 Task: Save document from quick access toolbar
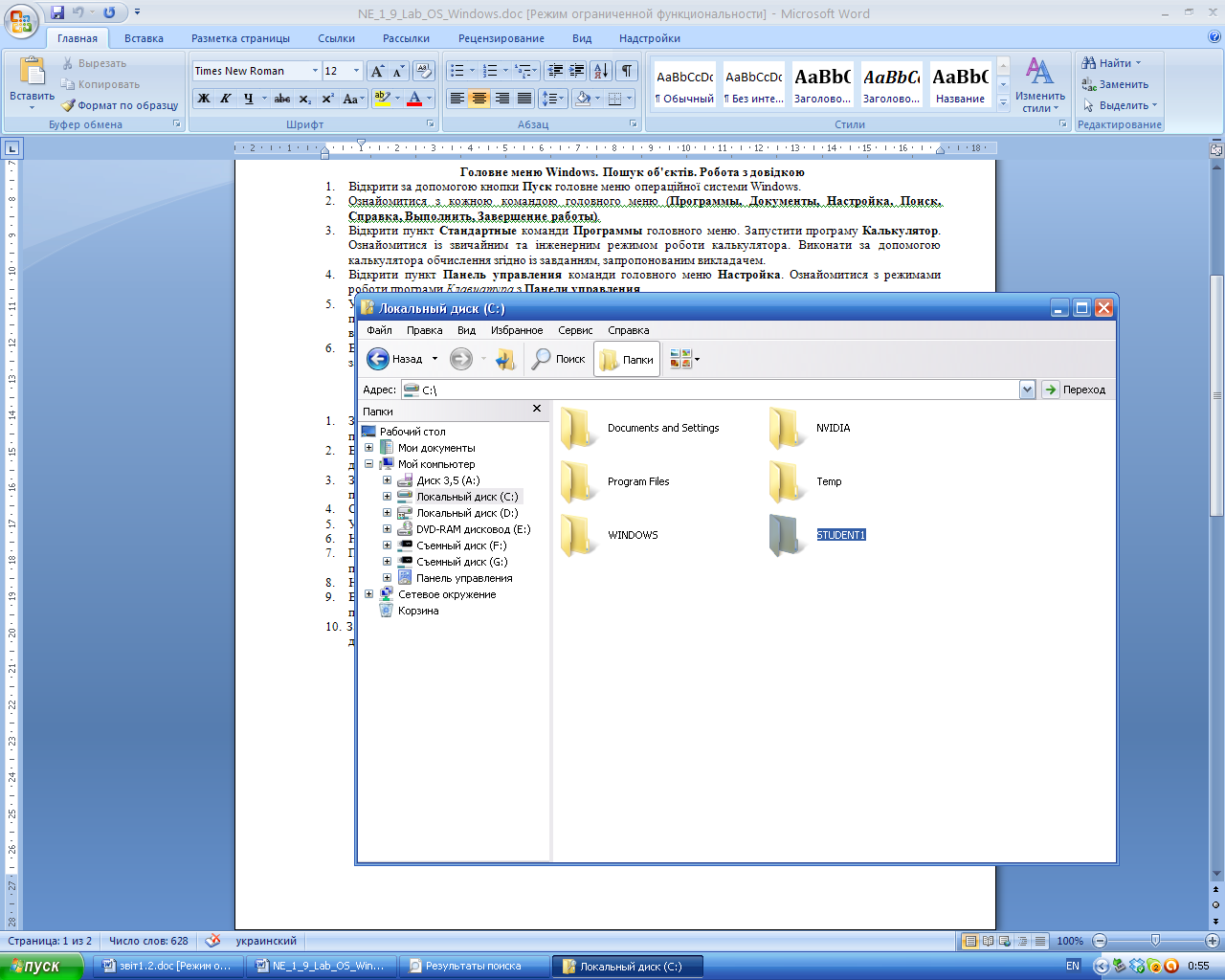tap(57, 13)
